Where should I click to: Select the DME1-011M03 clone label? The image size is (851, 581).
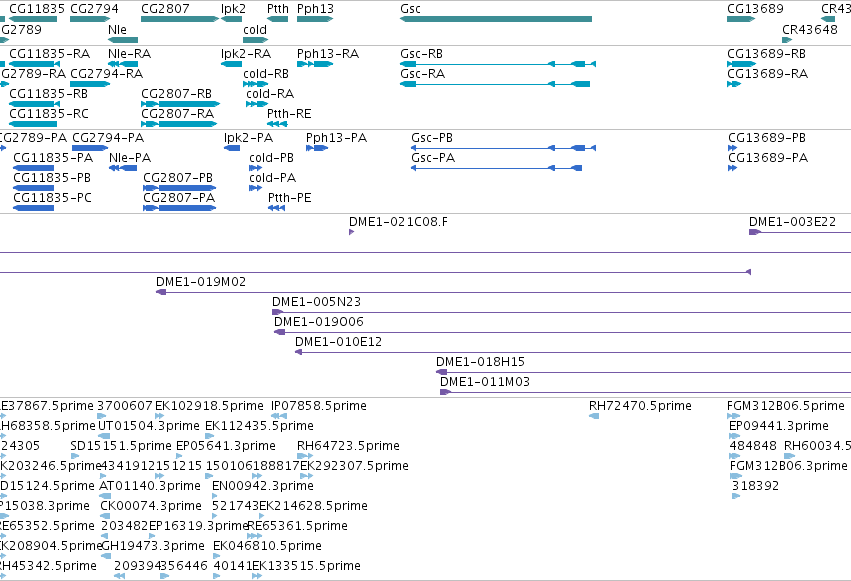(x=485, y=382)
